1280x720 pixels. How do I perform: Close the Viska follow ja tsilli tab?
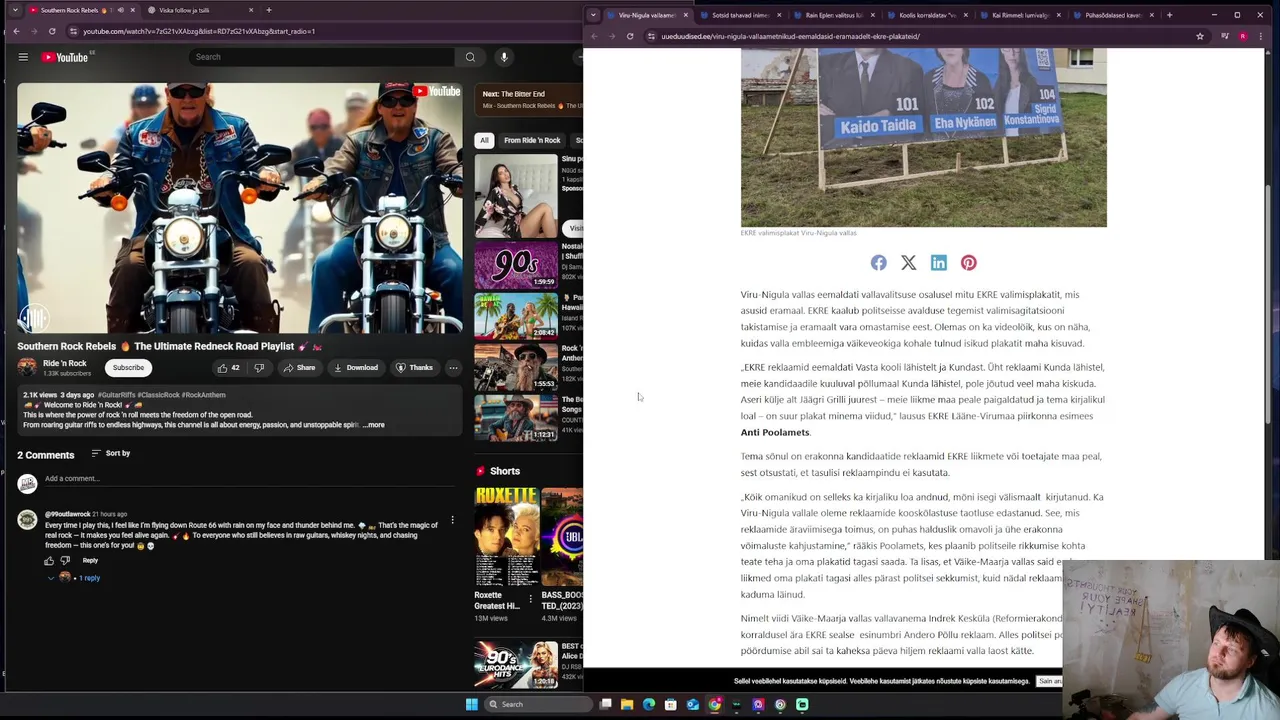(251, 10)
